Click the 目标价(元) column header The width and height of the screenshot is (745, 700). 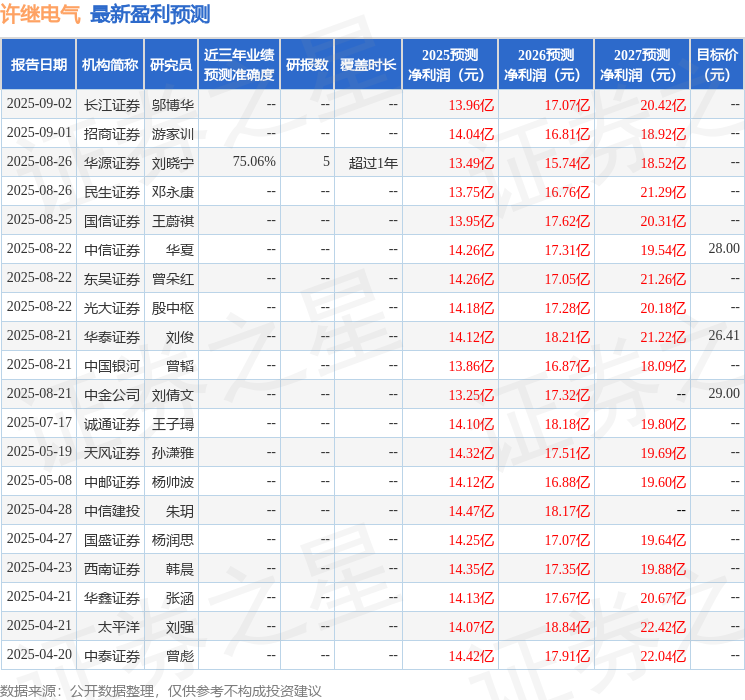click(717, 65)
